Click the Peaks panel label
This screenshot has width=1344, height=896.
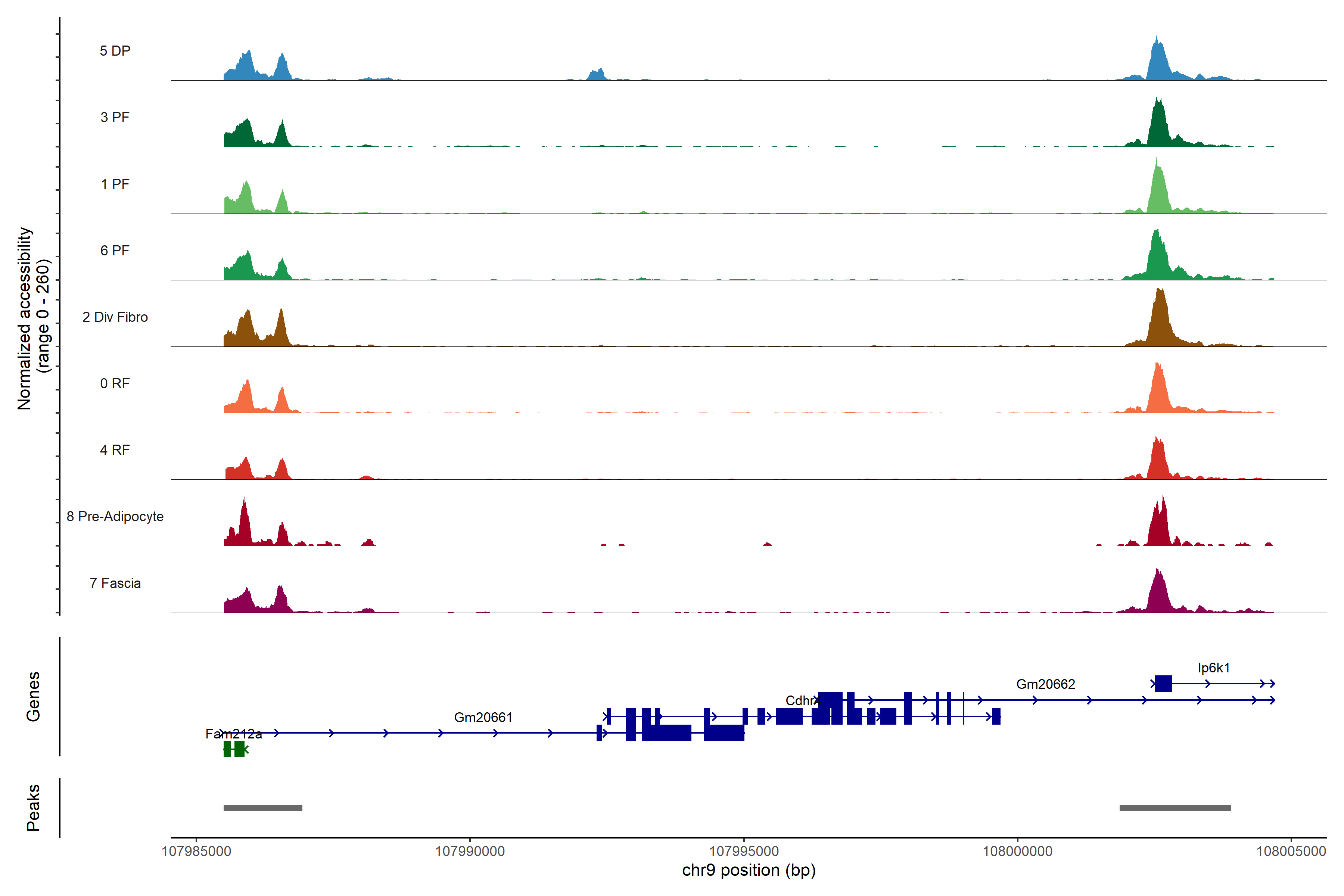click(33, 808)
